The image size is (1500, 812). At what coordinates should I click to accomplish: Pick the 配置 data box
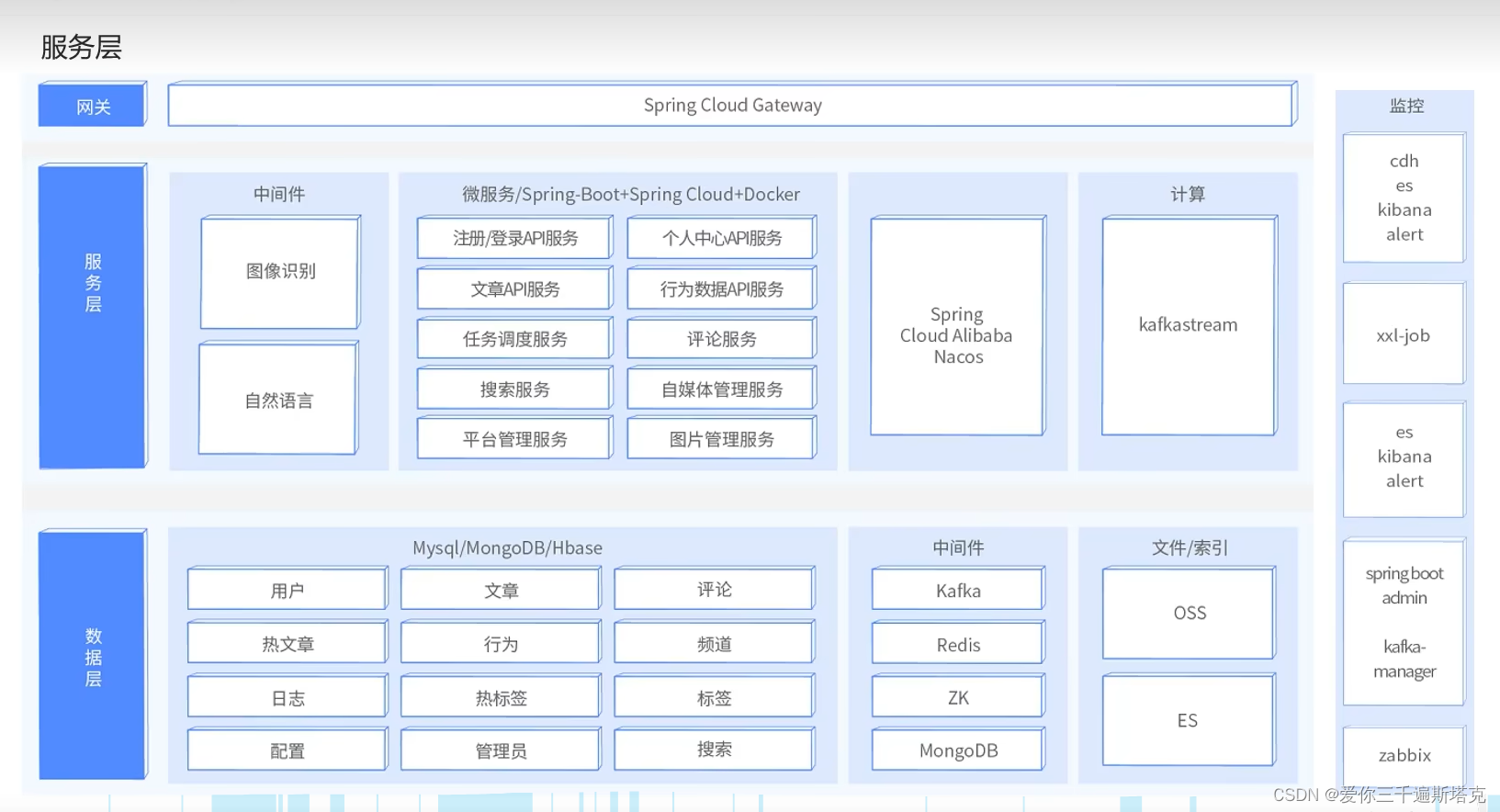pos(288,750)
